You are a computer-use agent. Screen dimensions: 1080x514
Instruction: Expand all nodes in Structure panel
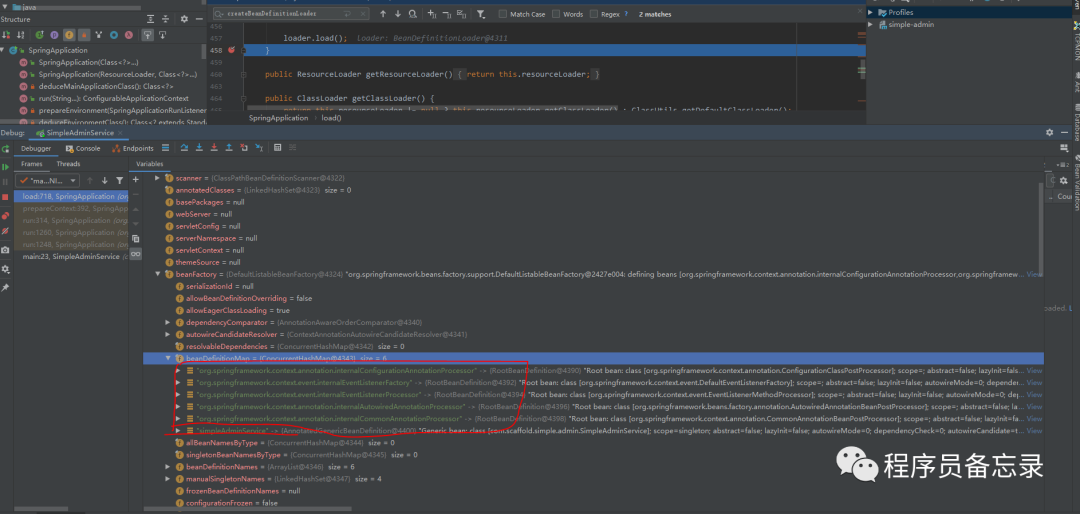pos(150,19)
